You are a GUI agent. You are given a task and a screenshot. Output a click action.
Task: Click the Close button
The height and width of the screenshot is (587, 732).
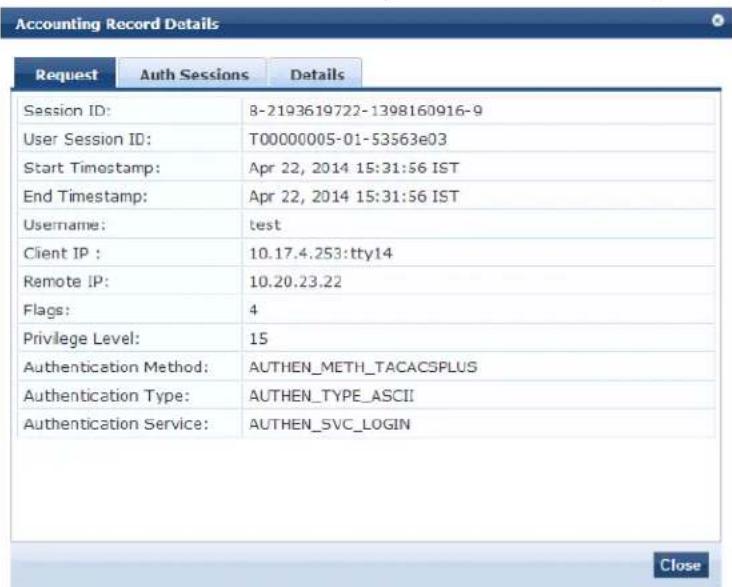tap(681, 565)
